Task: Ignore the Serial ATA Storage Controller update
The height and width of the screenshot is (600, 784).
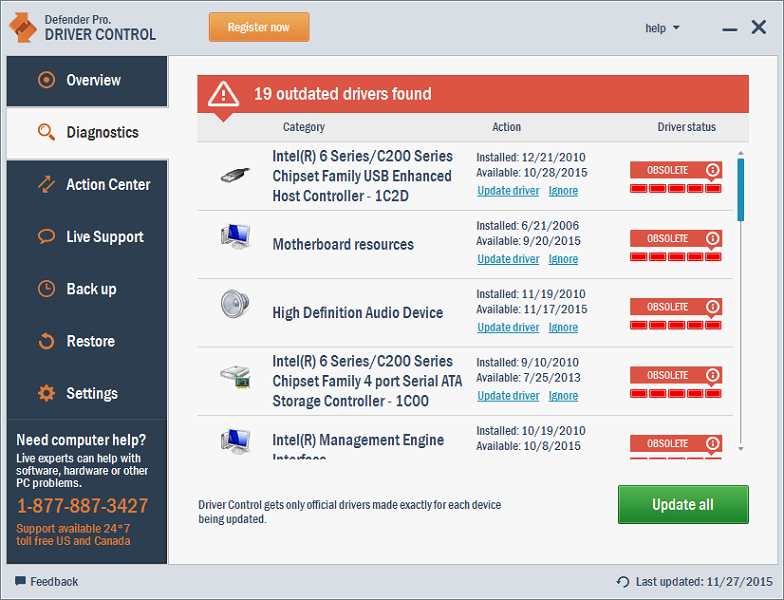Action: click(x=563, y=396)
